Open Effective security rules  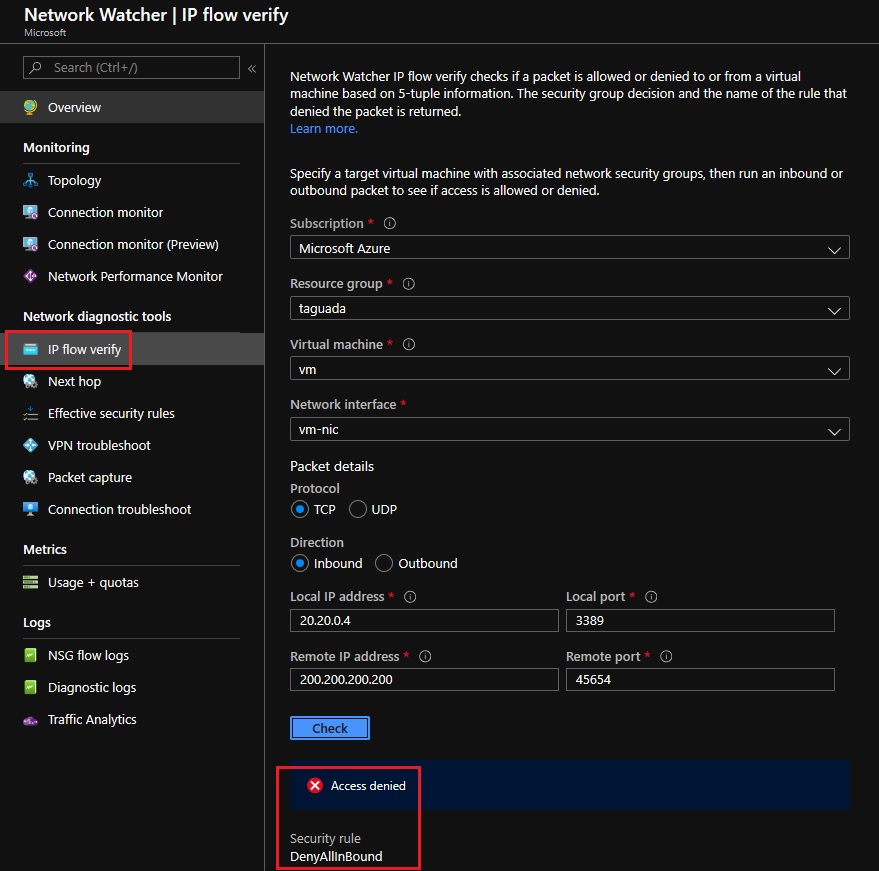[132, 414]
